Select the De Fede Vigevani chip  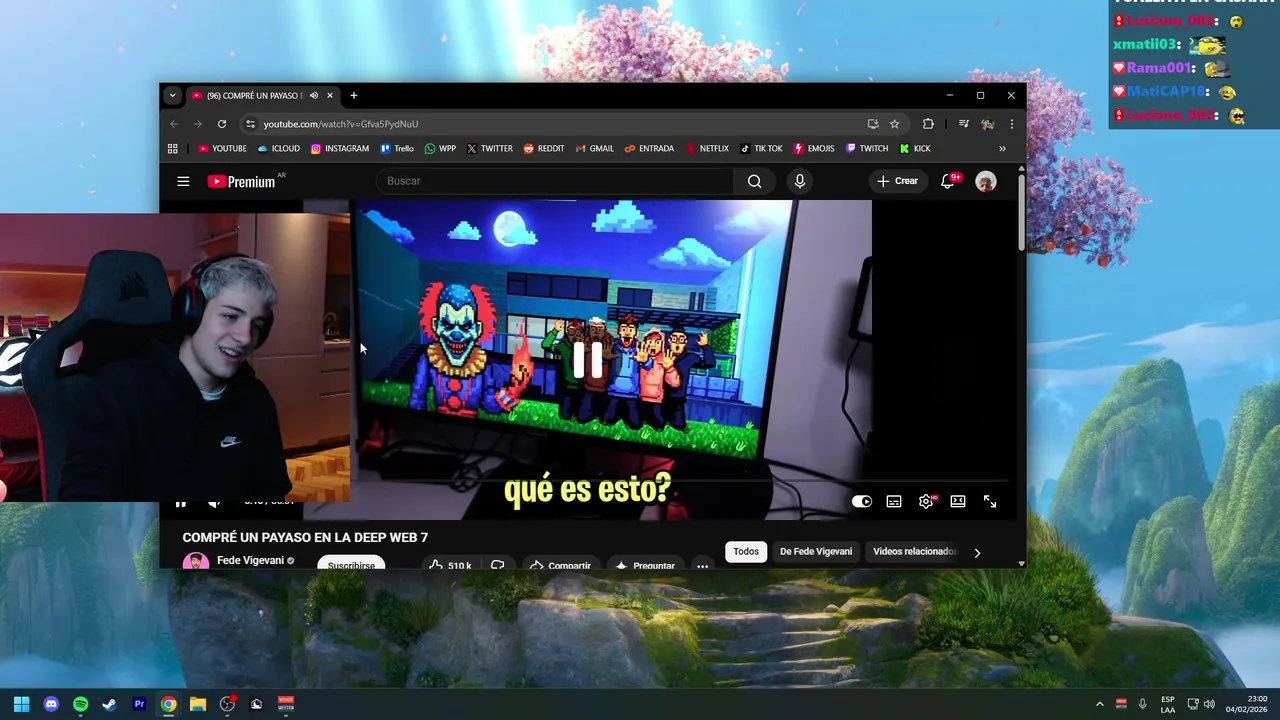(x=816, y=552)
